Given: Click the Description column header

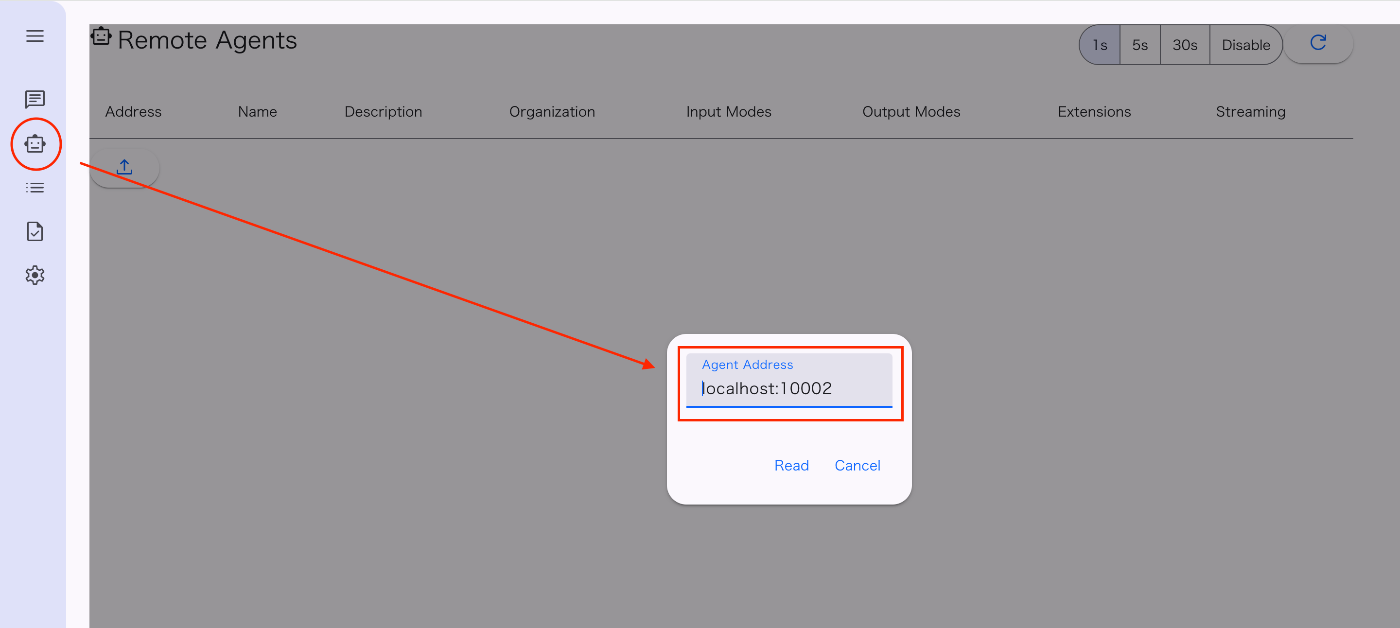Looking at the screenshot, I should point(383,112).
